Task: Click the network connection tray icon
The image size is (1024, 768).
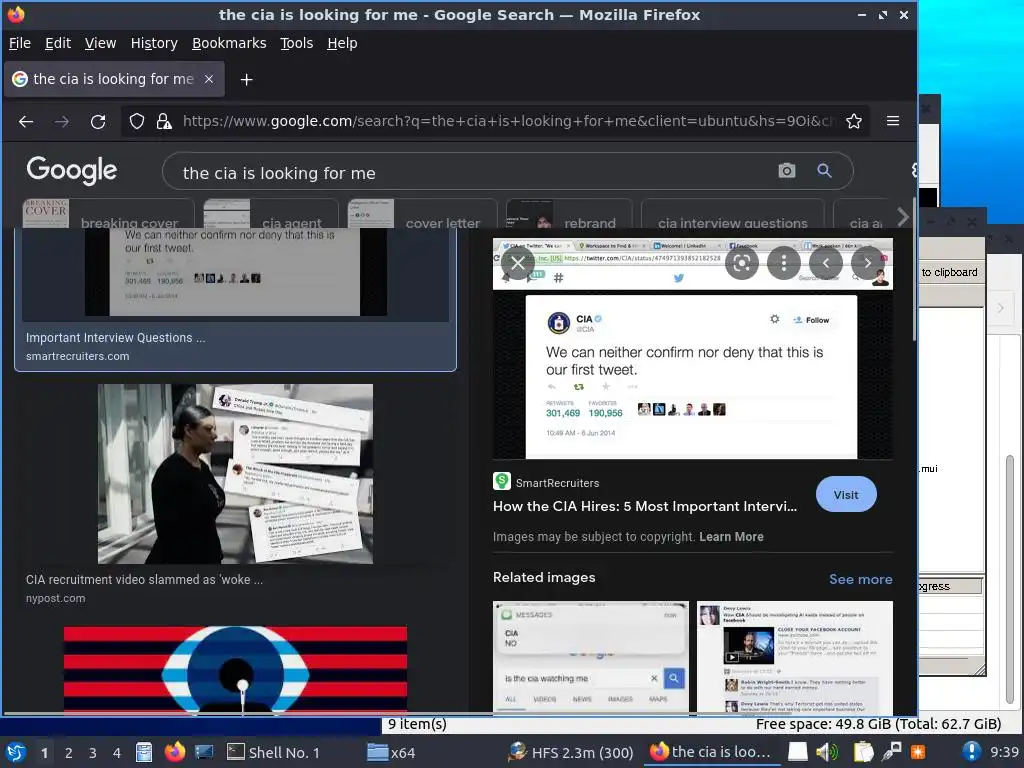Action: [x=891, y=752]
